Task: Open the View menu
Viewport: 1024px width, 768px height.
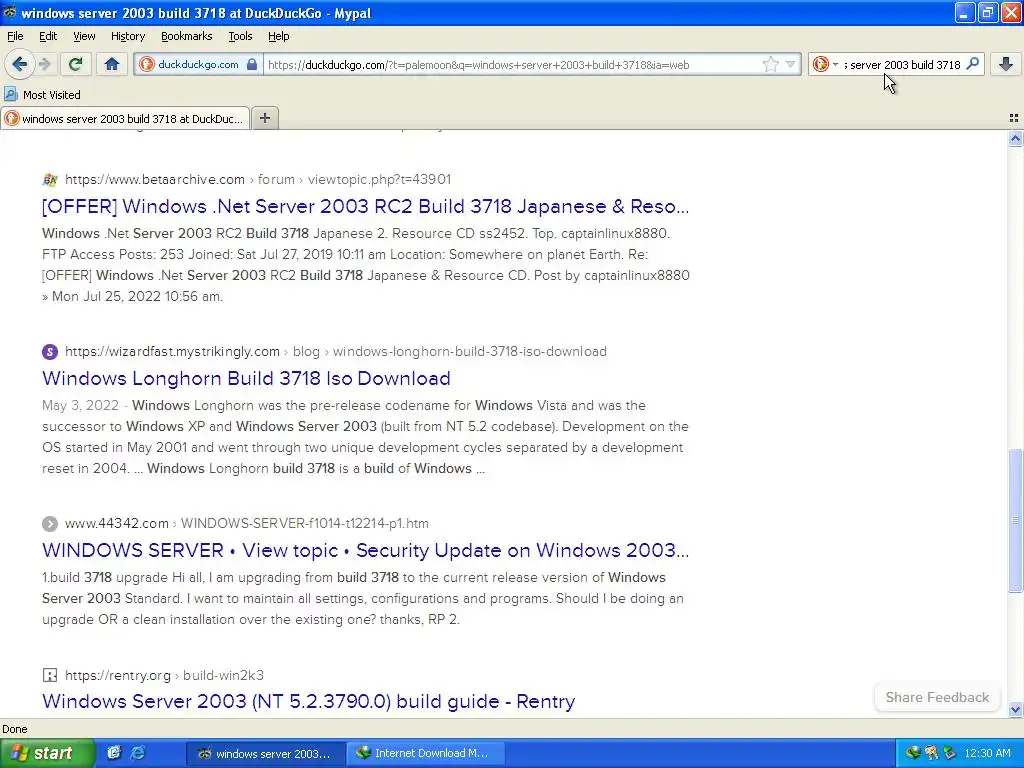Action: 84,36
